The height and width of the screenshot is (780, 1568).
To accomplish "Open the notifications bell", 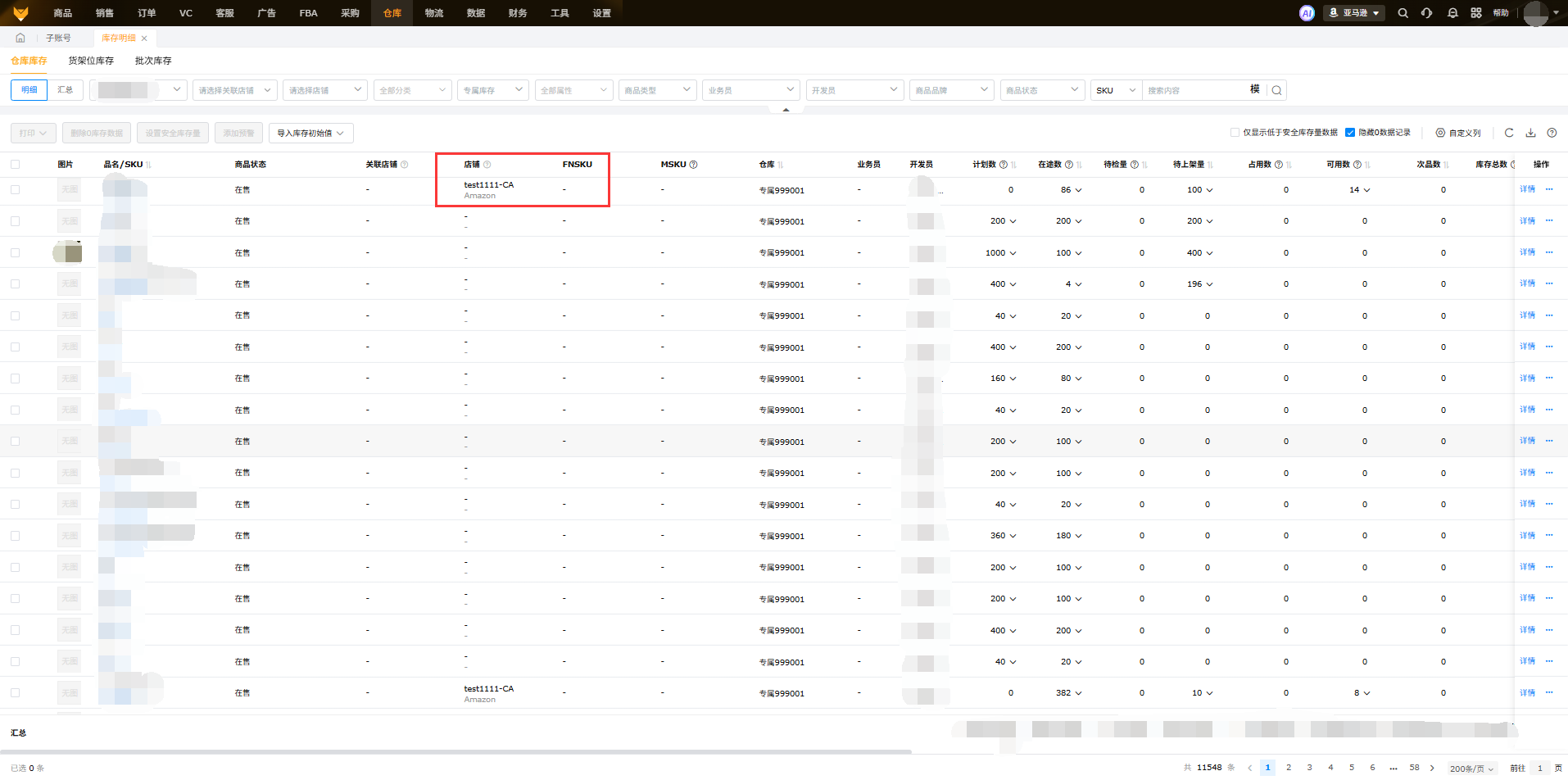I will pos(1452,13).
